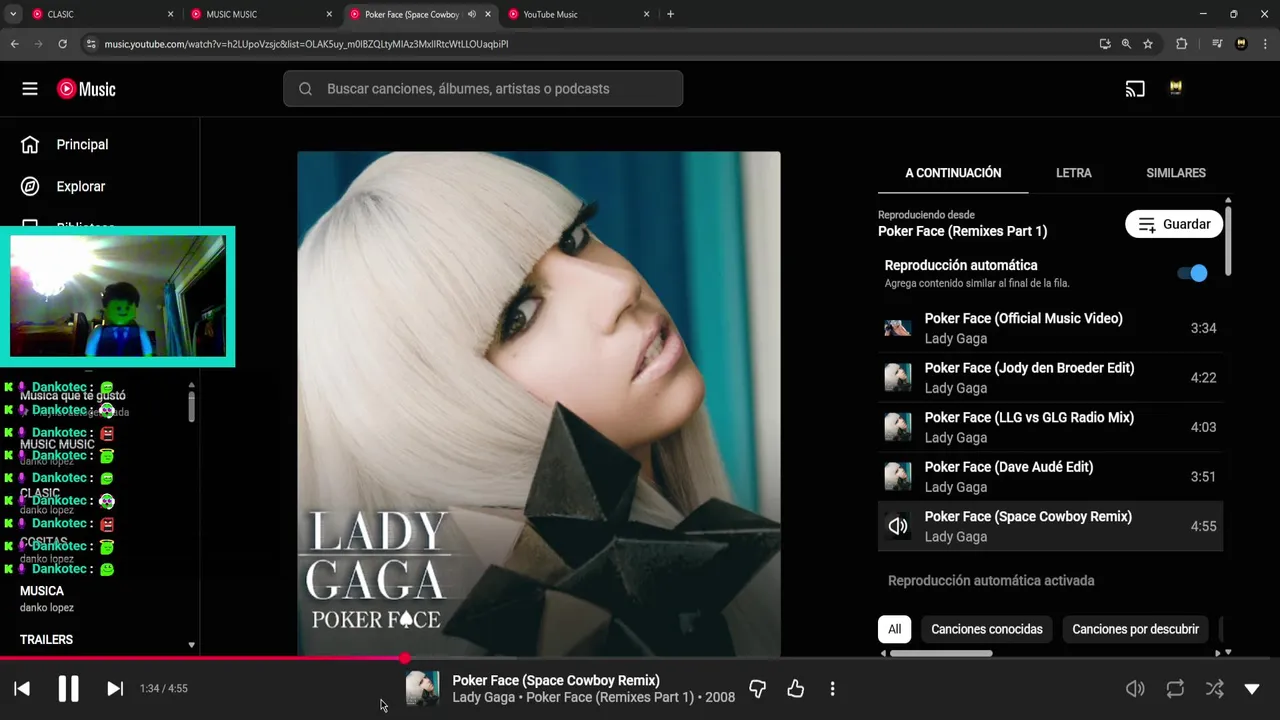Close the CLASIC browser tab
Screen dimensions: 1280x720
click(170, 14)
